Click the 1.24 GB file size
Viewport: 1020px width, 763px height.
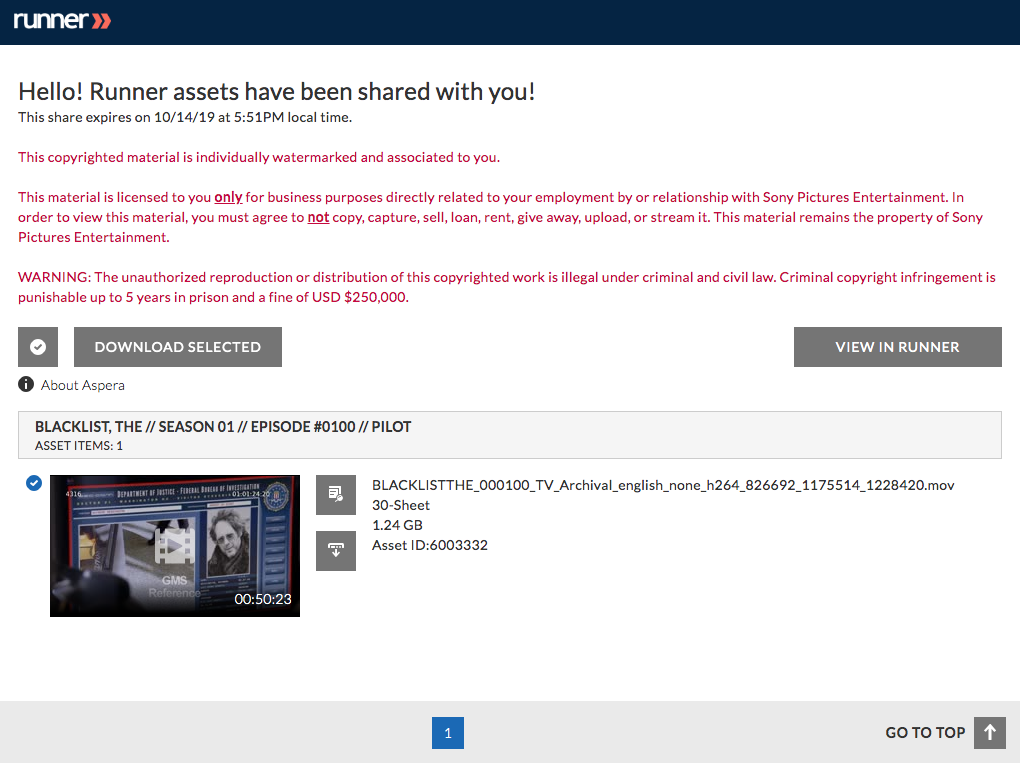click(x=397, y=525)
